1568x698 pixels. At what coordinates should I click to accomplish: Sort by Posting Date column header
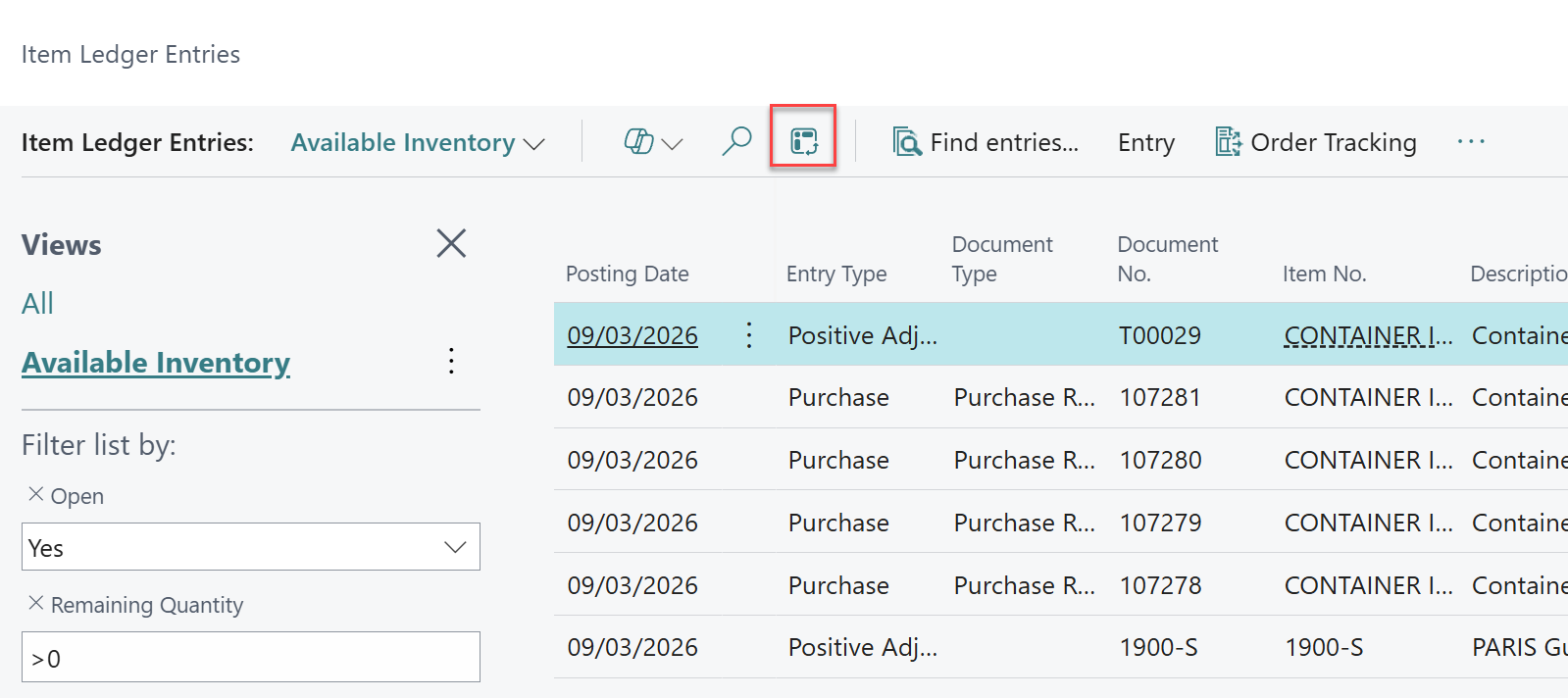(628, 274)
